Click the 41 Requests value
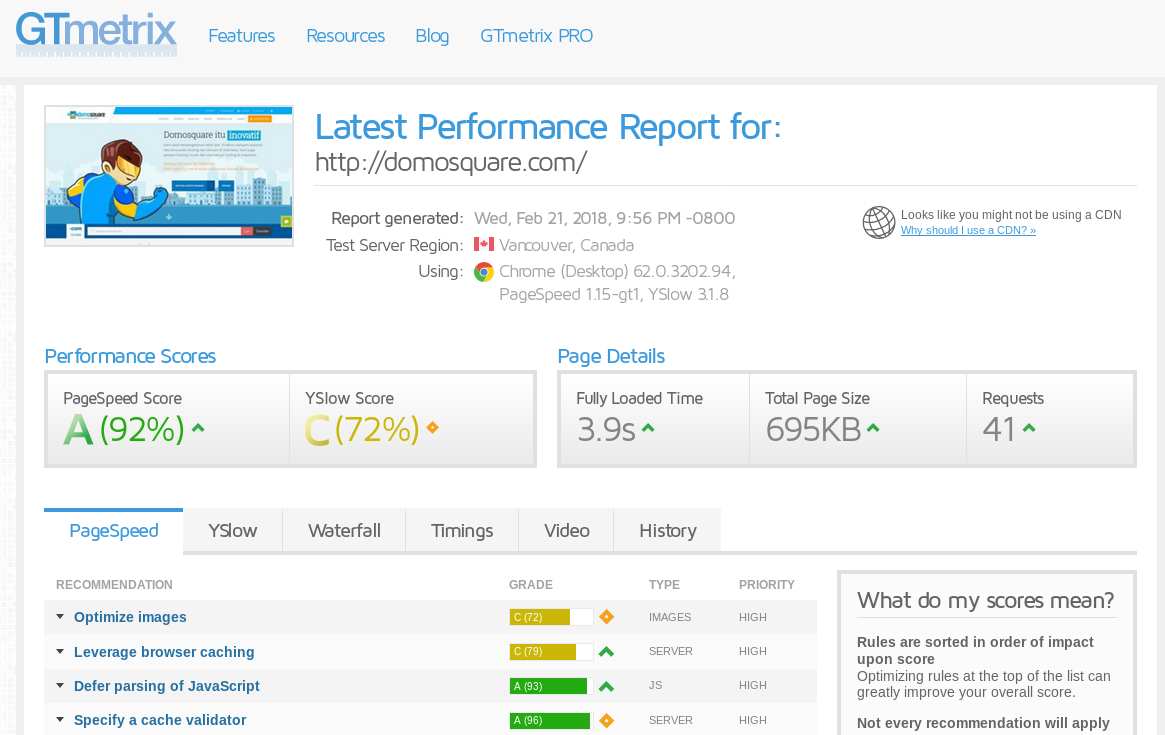The height and width of the screenshot is (735, 1165). (x=999, y=430)
